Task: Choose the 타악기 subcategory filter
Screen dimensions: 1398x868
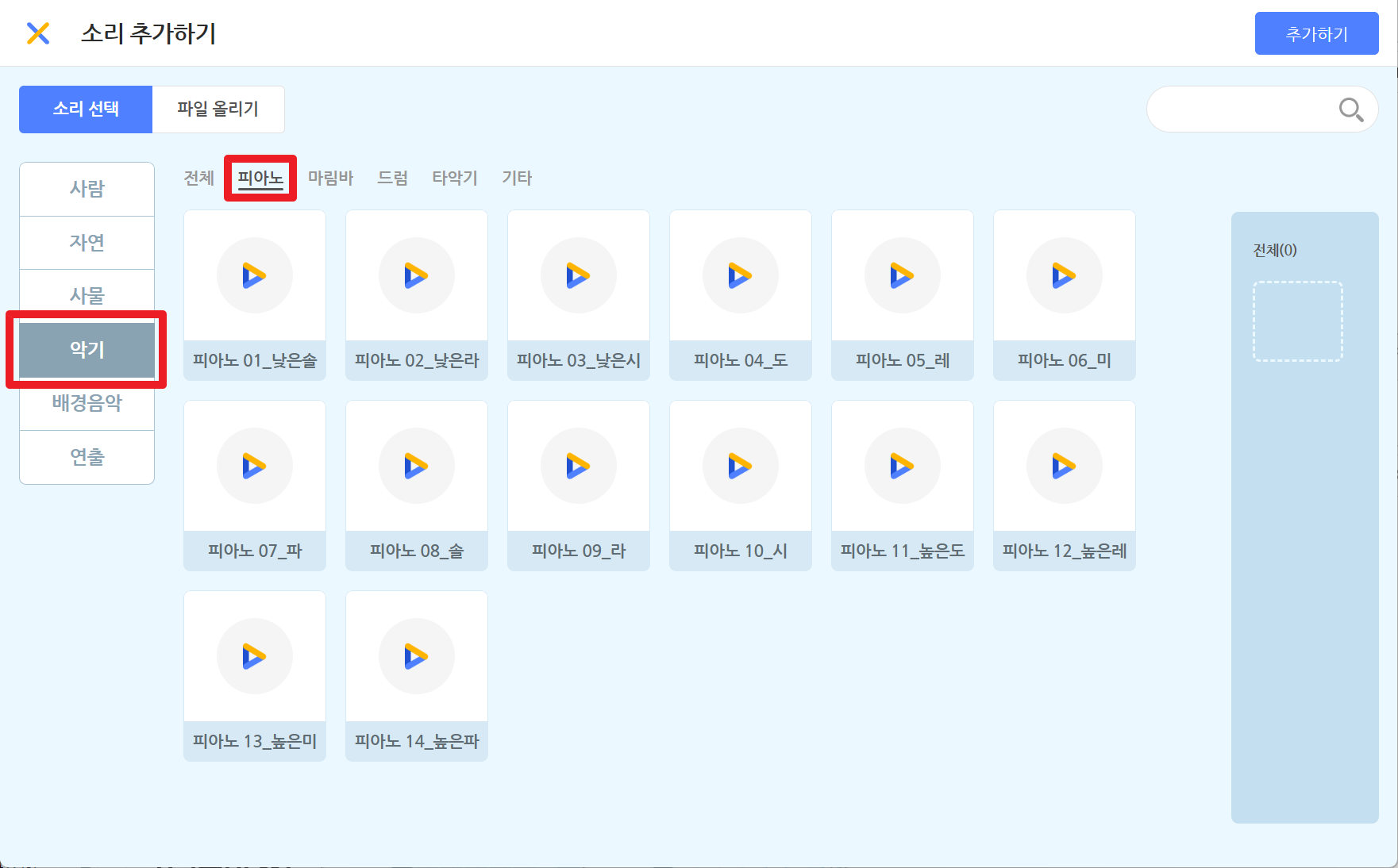Action: pyautogui.click(x=455, y=178)
